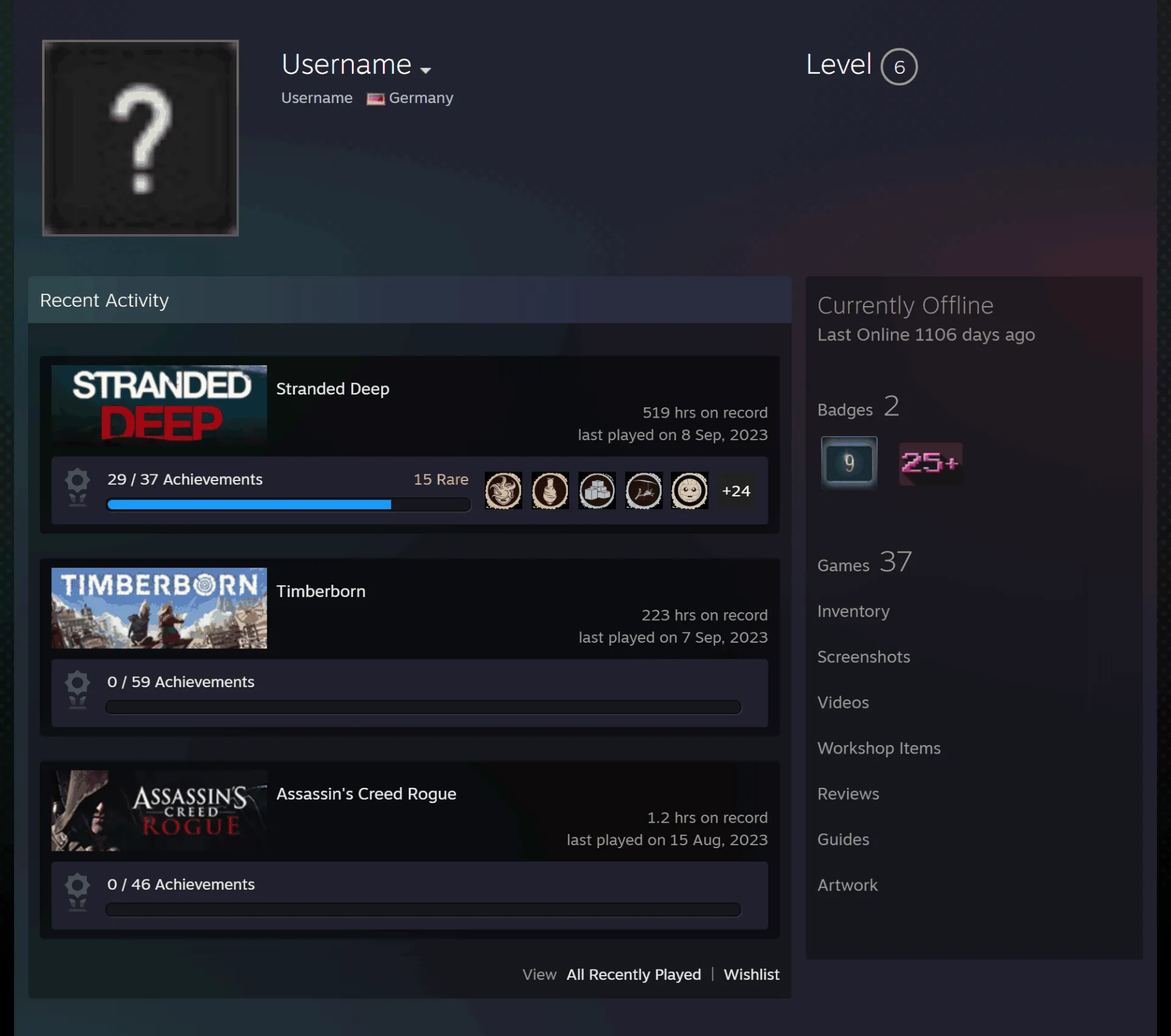Viewport: 1171px width, 1036px height.
Task: Open the Assassin's Creed Rogue banner
Action: click(159, 810)
